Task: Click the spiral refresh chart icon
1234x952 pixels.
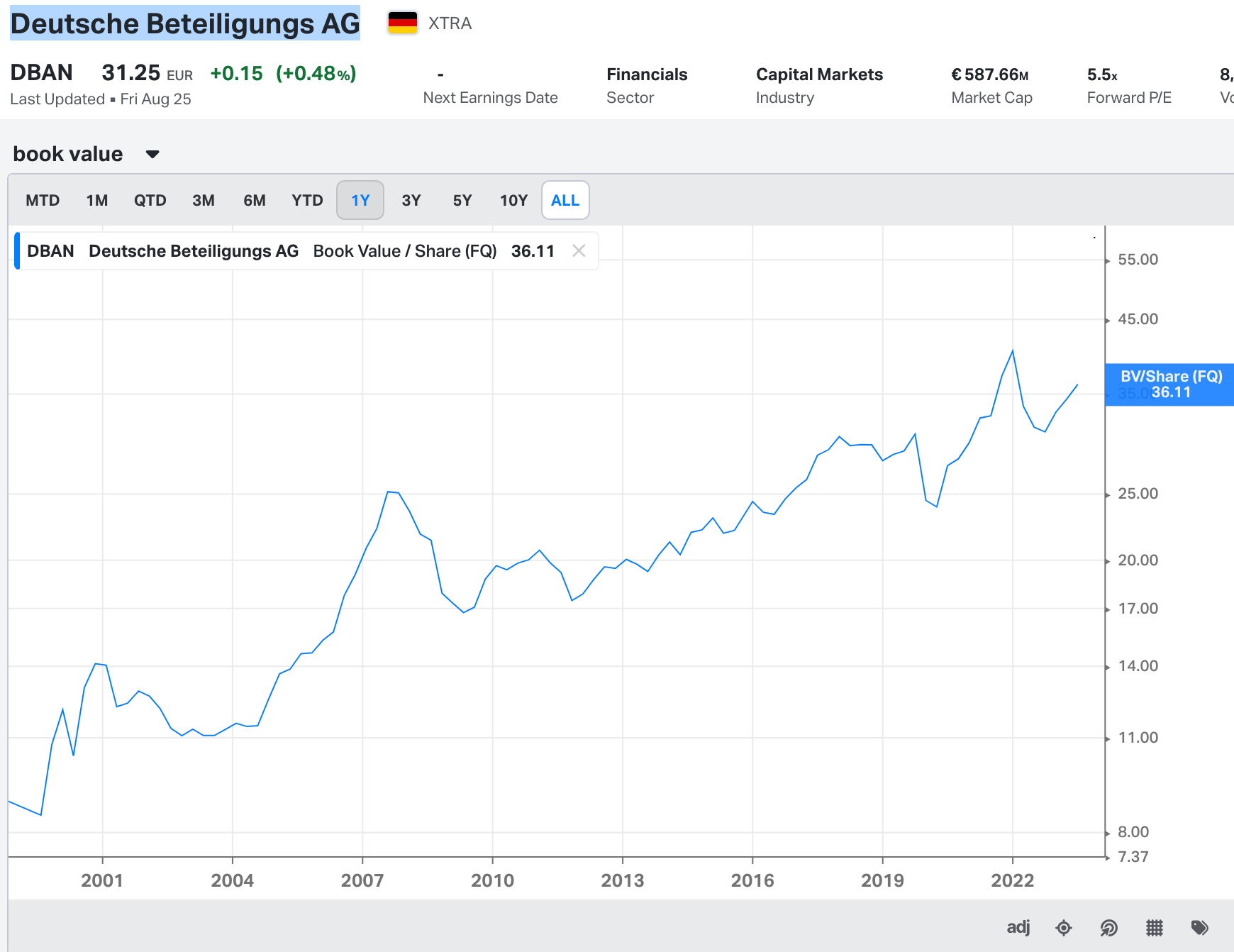Action: [x=1108, y=927]
